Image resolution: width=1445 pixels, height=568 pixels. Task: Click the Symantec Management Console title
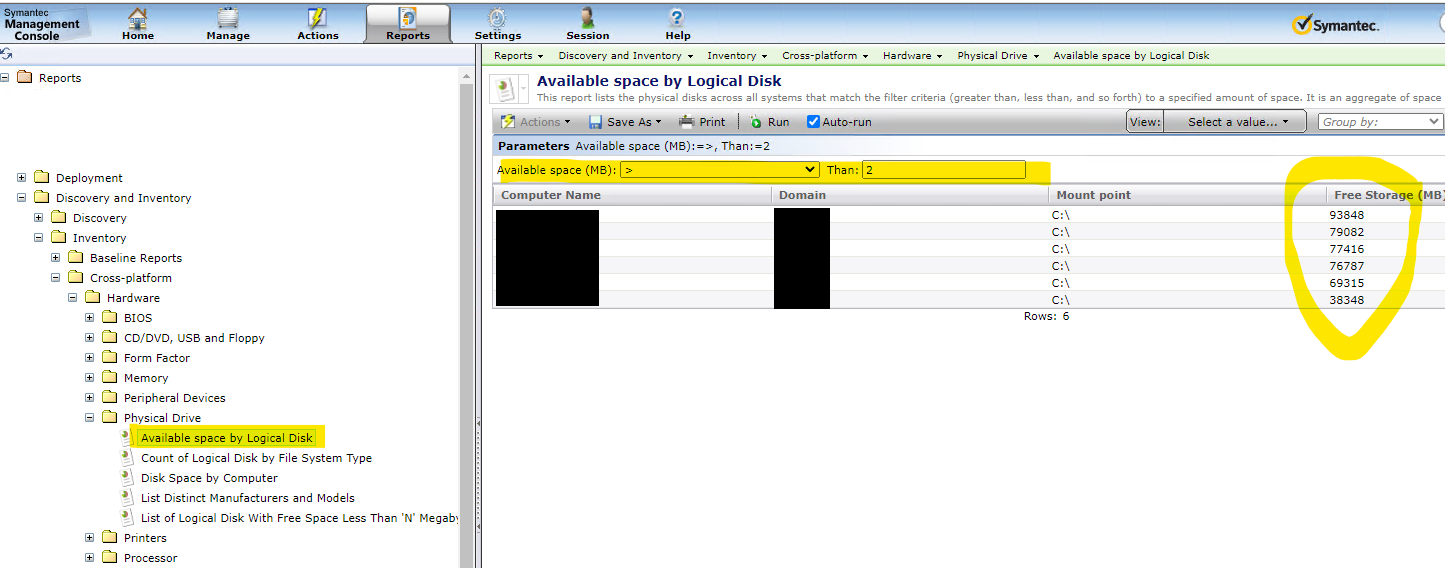click(x=42, y=24)
